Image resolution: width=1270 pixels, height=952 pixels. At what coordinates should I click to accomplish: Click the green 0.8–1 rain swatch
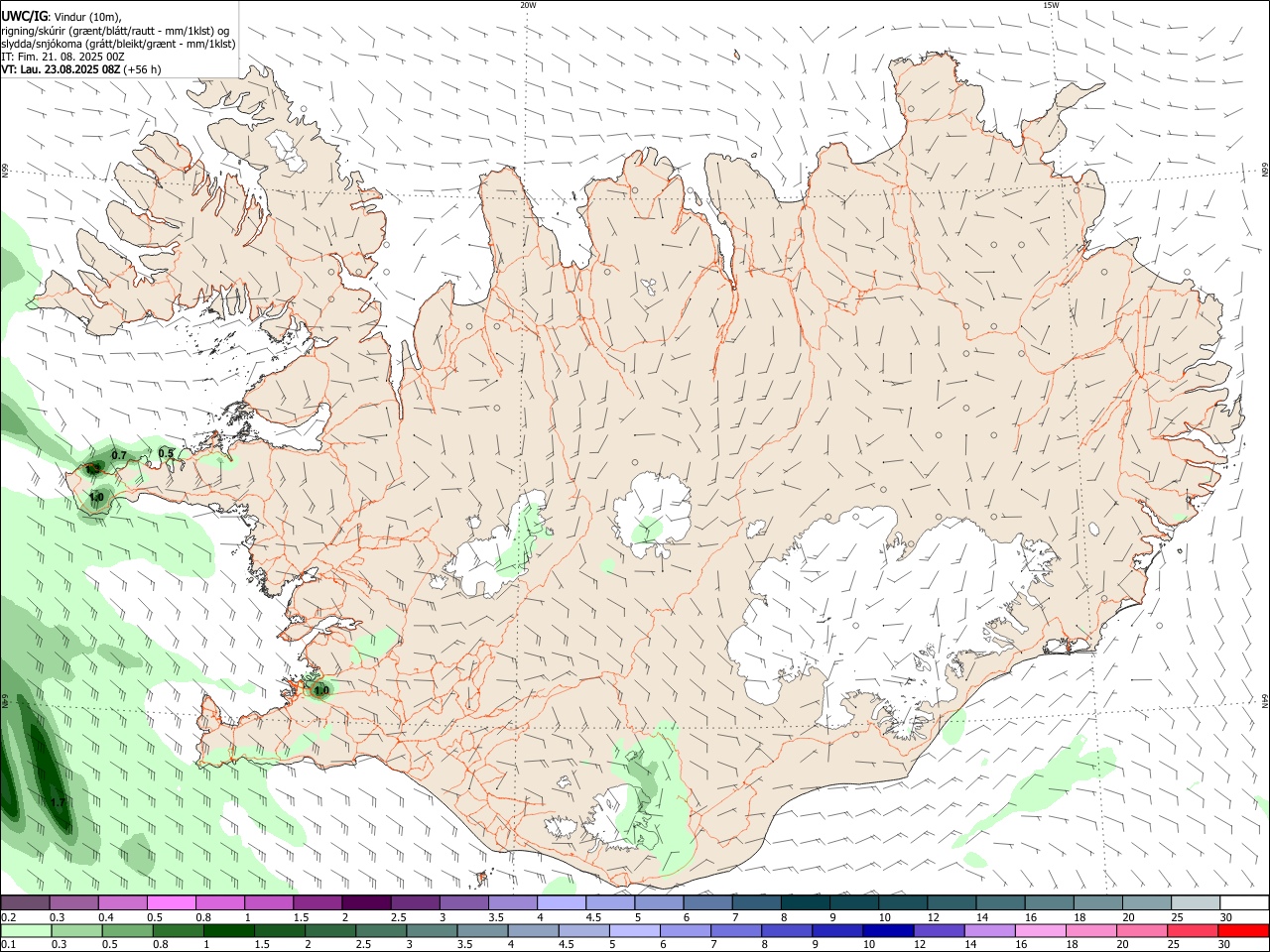pyautogui.click(x=178, y=931)
